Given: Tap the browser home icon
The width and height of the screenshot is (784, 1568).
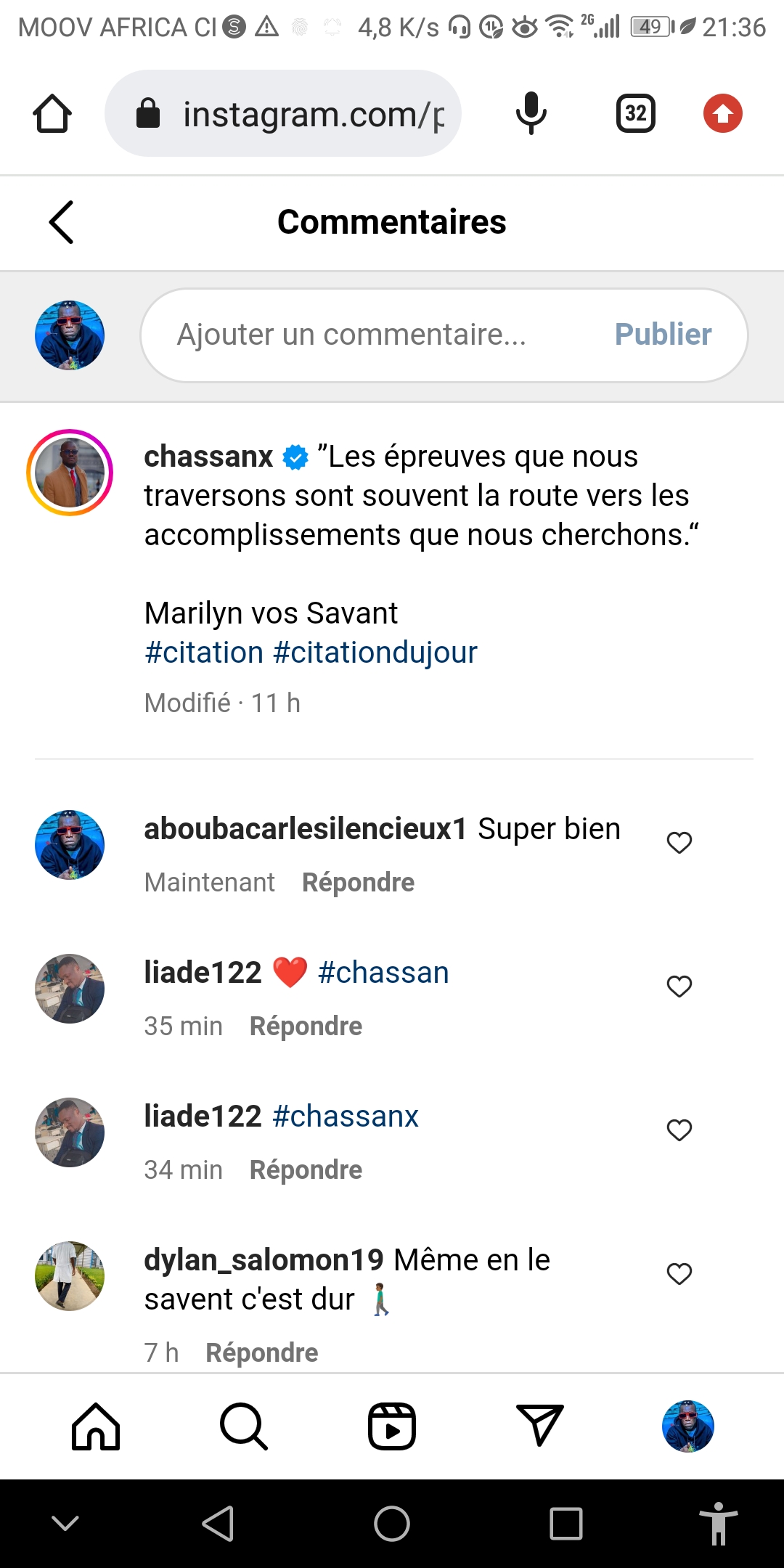Looking at the screenshot, I should tap(52, 114).
